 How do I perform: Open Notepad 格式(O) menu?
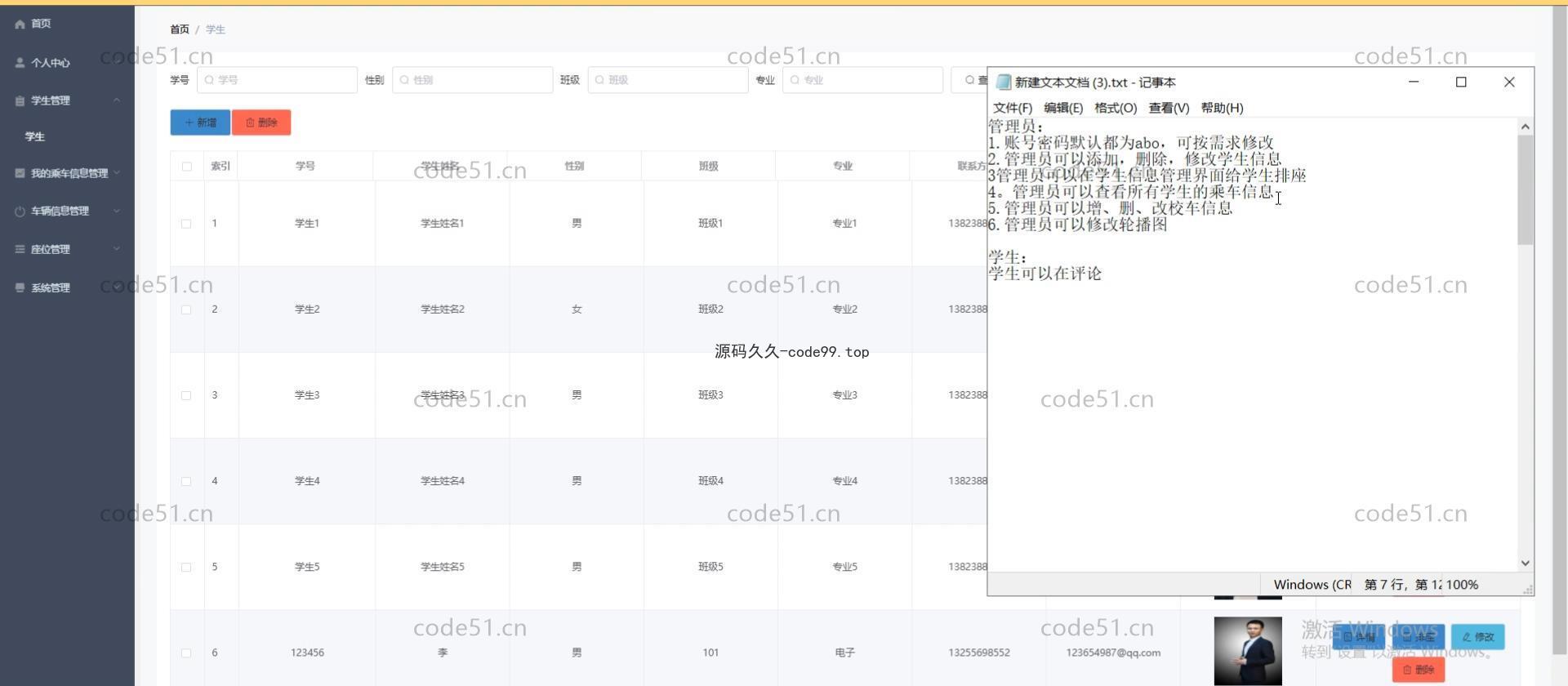point(1116,108)
